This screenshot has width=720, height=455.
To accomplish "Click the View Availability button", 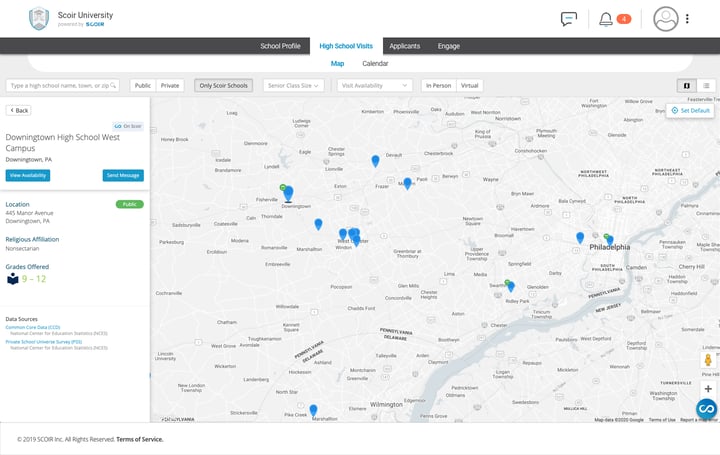I will coord(28,175).
